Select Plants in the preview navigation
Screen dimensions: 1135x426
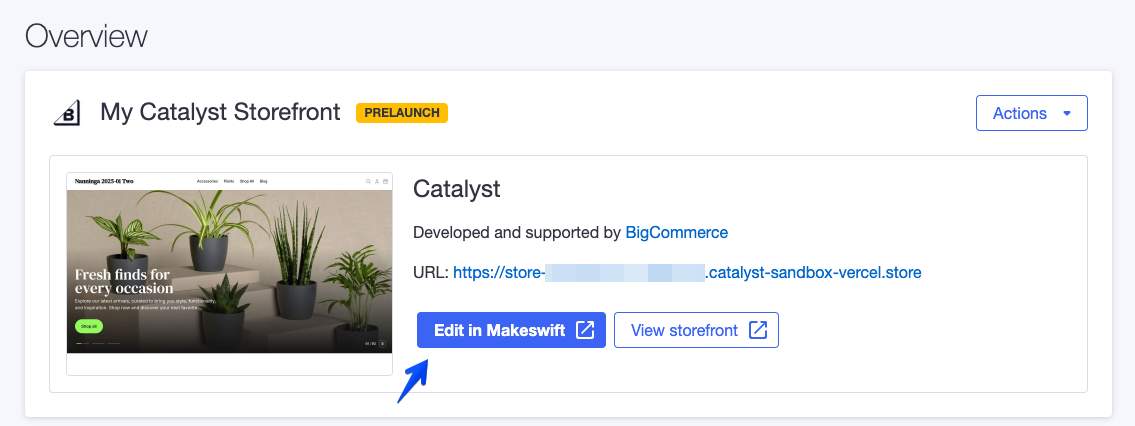click(x=229, y=181)
